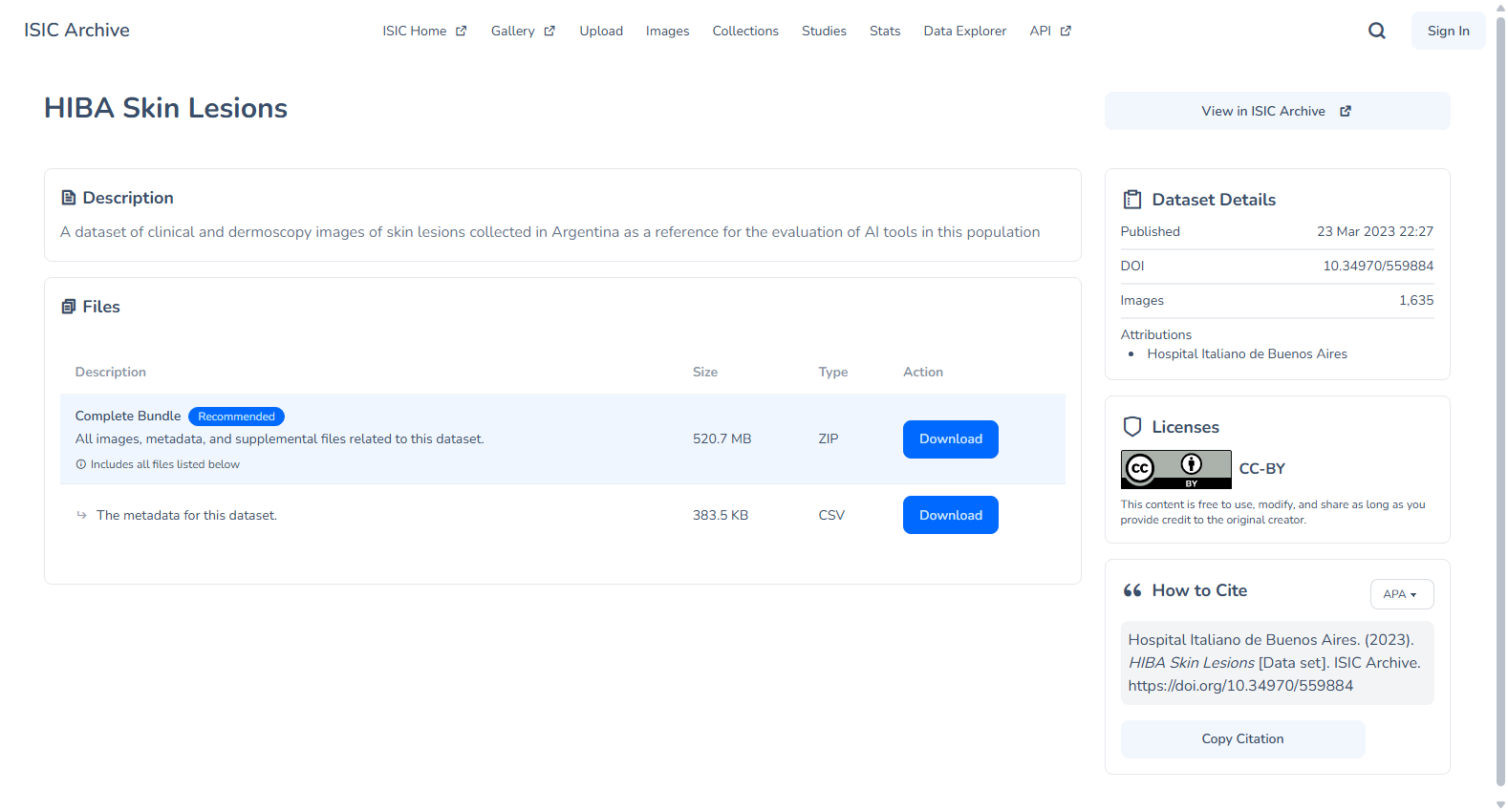
Task: Click the 'ZIP' type cell
Action: [x=829, y=438]
